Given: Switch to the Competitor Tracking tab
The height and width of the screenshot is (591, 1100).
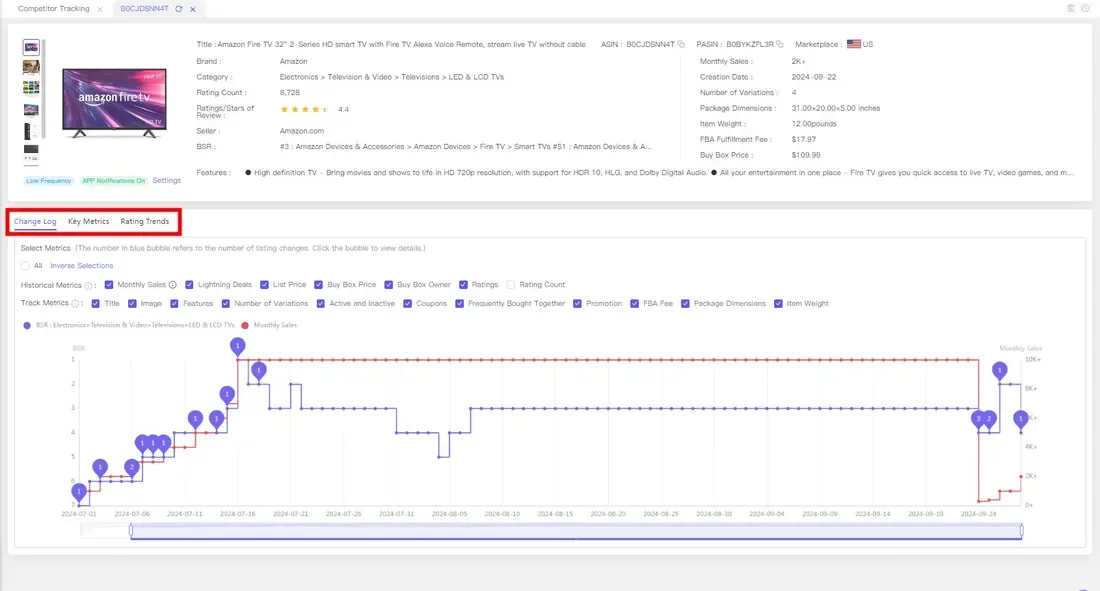Looking at the screenshot, I should pos(53,9).
